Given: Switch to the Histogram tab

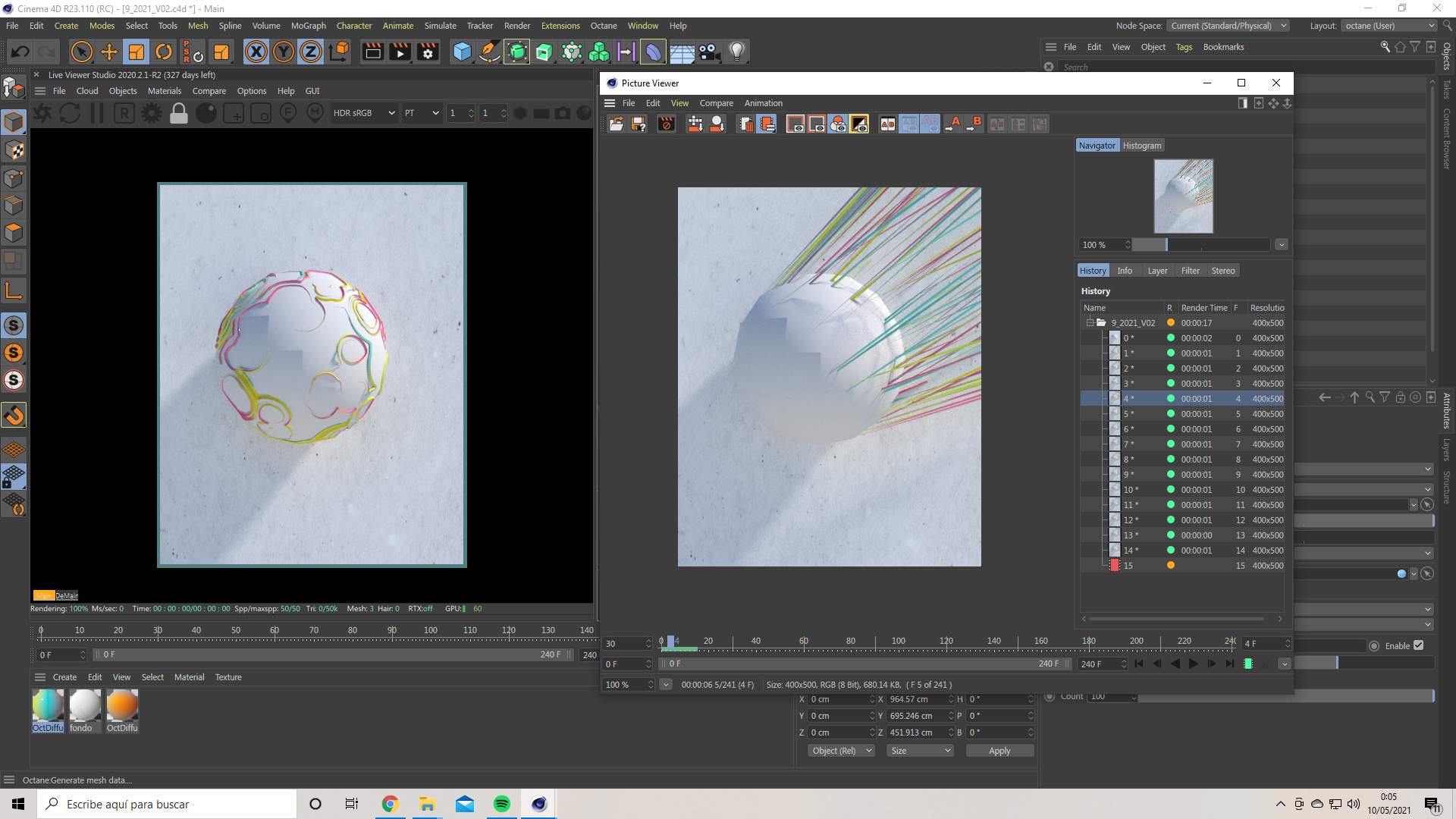Looking at the screenshot, I should 1141,146.
